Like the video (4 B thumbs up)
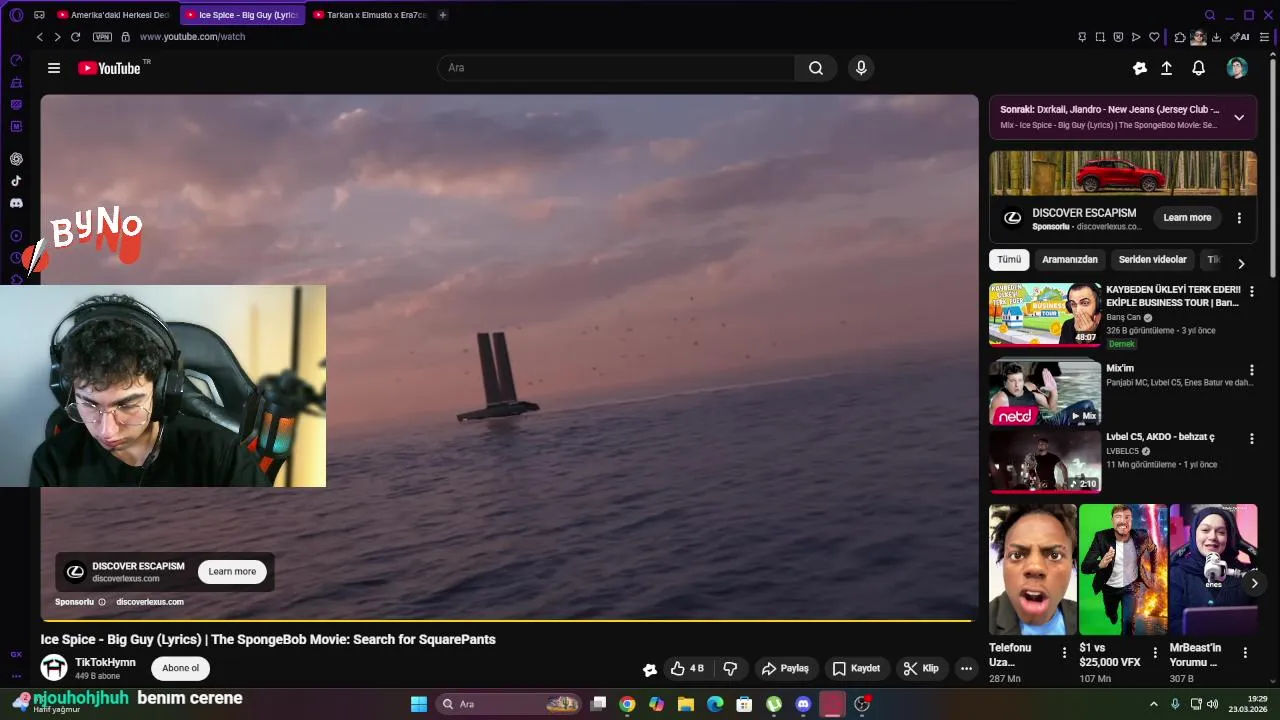 [687, 668]
